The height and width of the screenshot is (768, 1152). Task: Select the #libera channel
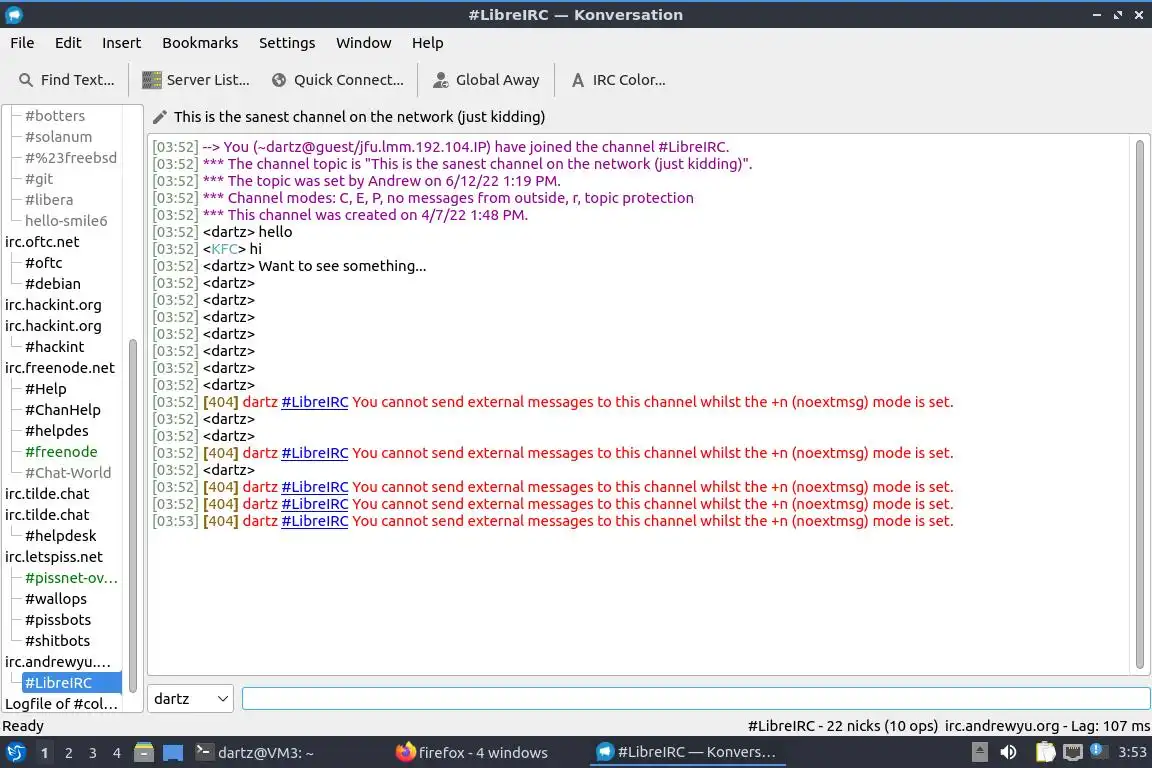[49, 200]
